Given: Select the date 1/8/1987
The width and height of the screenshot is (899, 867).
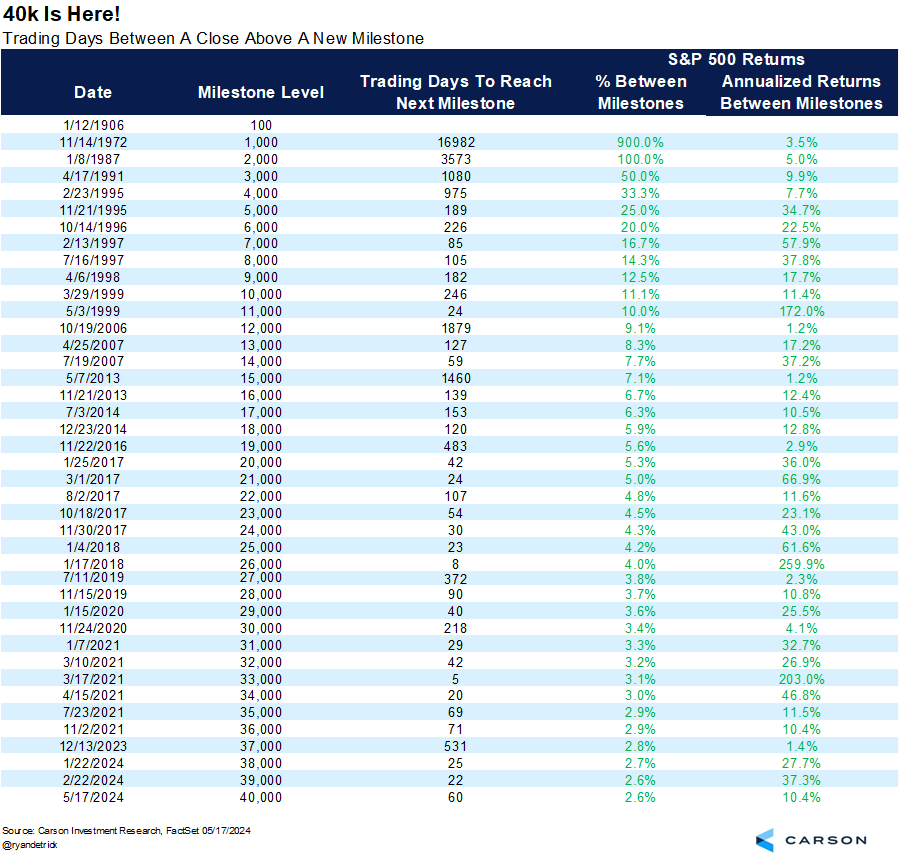Looking at the screenshot, I should tap(93, 159).
